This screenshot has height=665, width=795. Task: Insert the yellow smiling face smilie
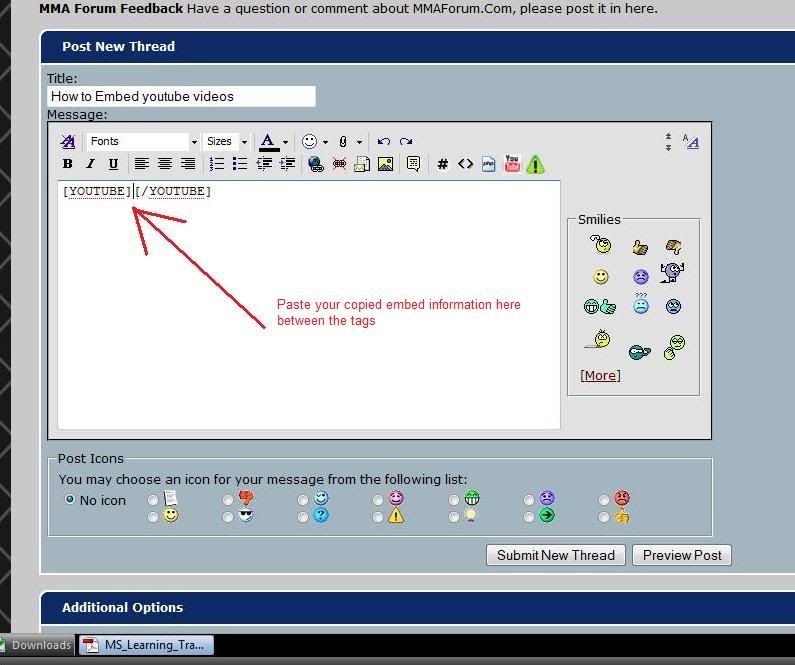pos(601,277)
